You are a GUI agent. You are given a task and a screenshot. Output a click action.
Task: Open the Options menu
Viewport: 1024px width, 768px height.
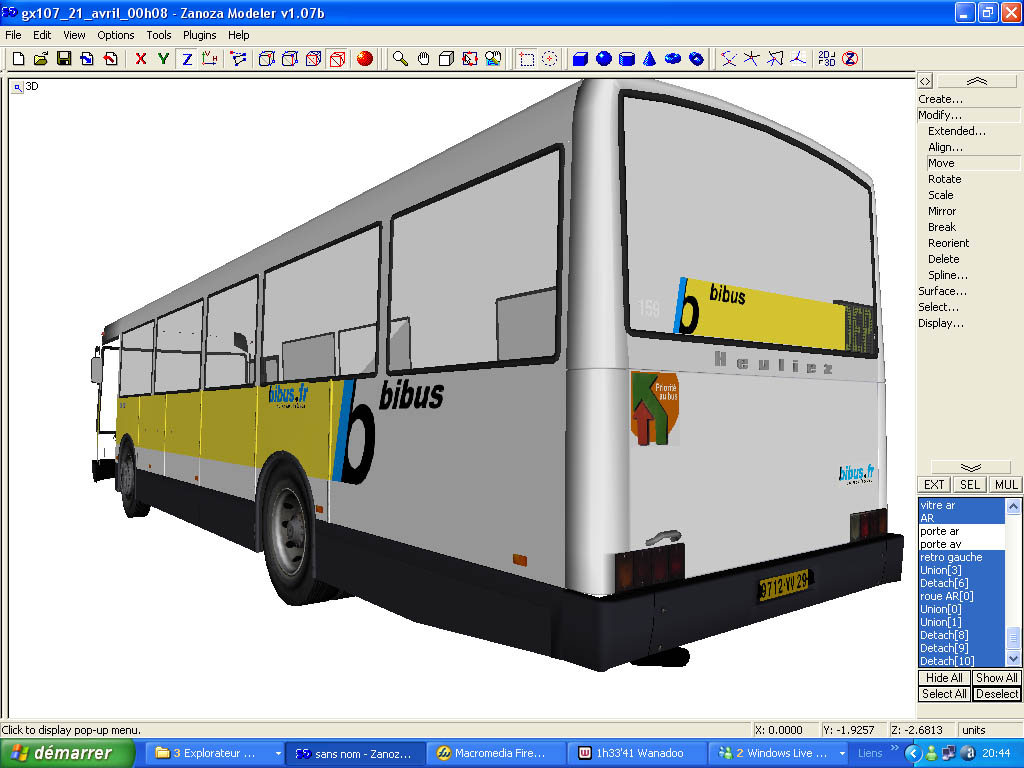tap(116, 35)
